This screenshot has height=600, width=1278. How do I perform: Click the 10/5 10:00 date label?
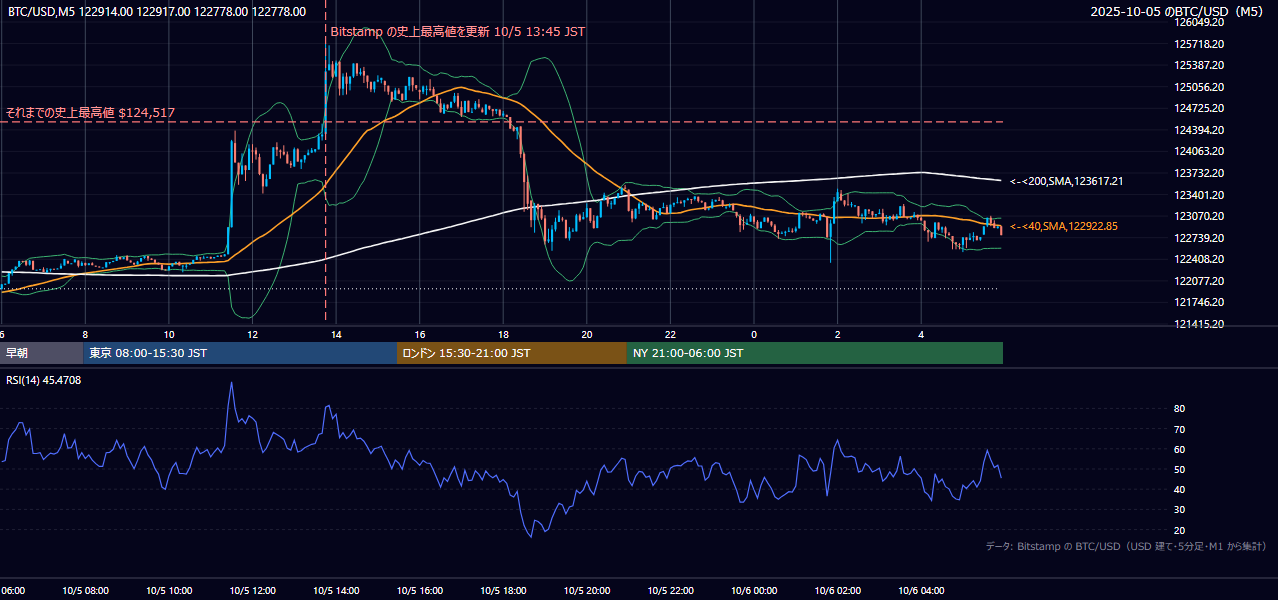[169, 591]
